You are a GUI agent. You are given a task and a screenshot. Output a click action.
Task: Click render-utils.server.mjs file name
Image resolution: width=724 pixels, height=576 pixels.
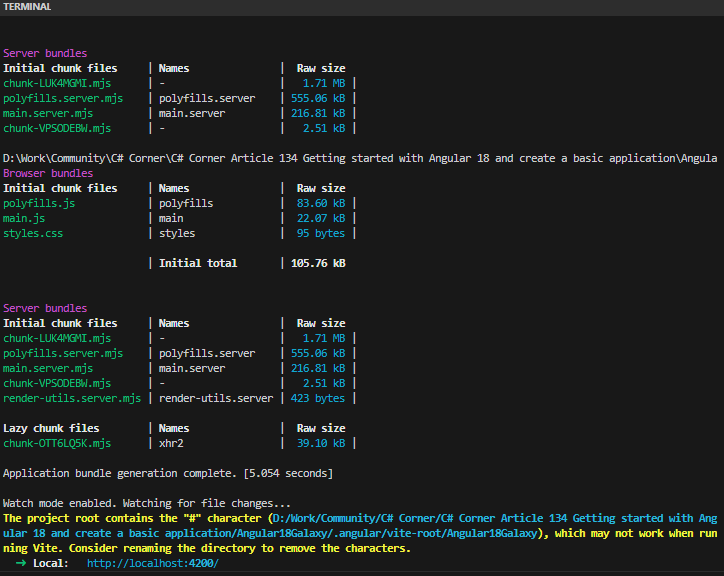coord(72,398)
